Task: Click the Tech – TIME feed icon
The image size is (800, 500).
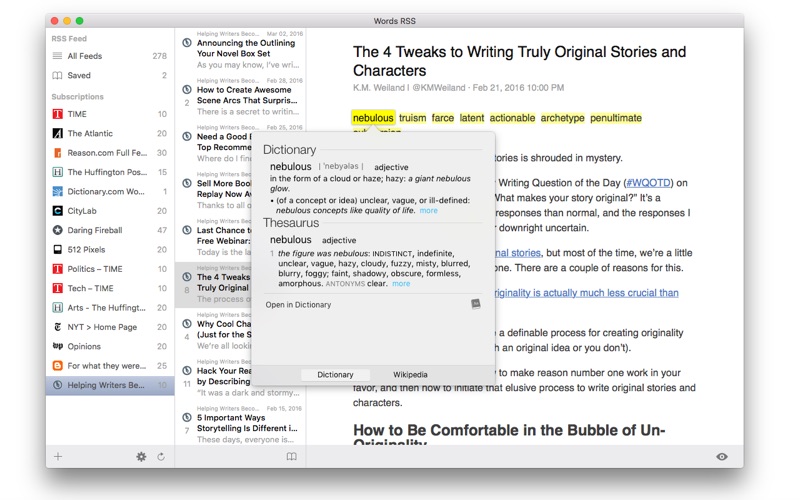Action: (x=58, y=288)
